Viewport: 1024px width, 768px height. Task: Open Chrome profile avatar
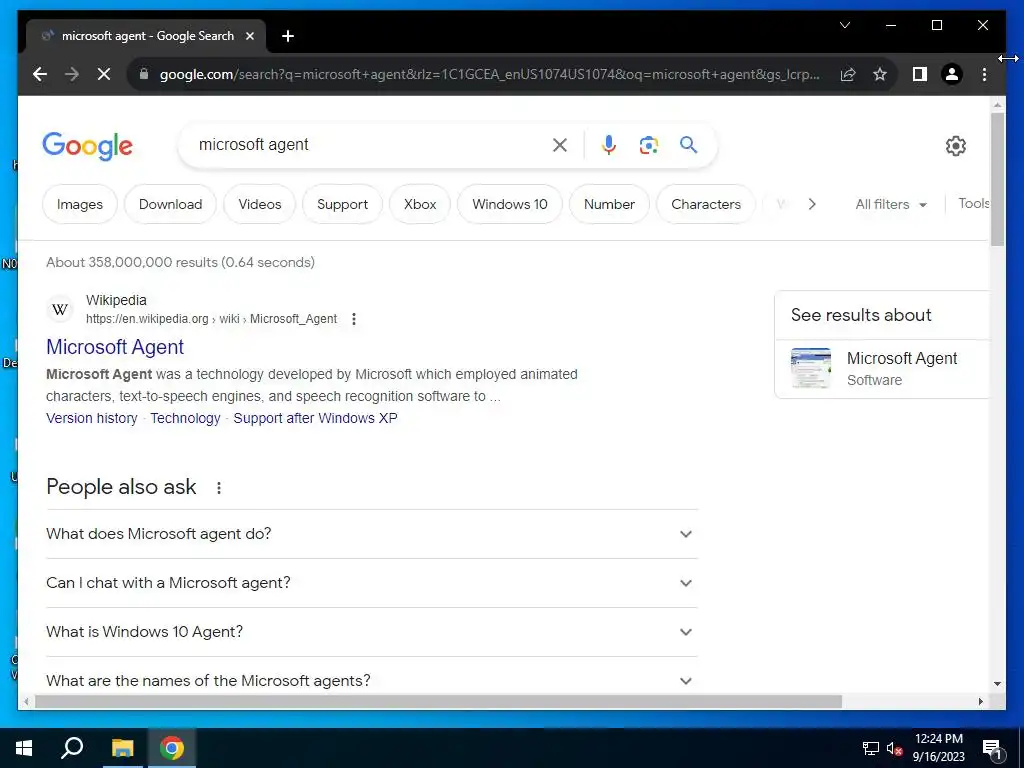tap(952, 74)
